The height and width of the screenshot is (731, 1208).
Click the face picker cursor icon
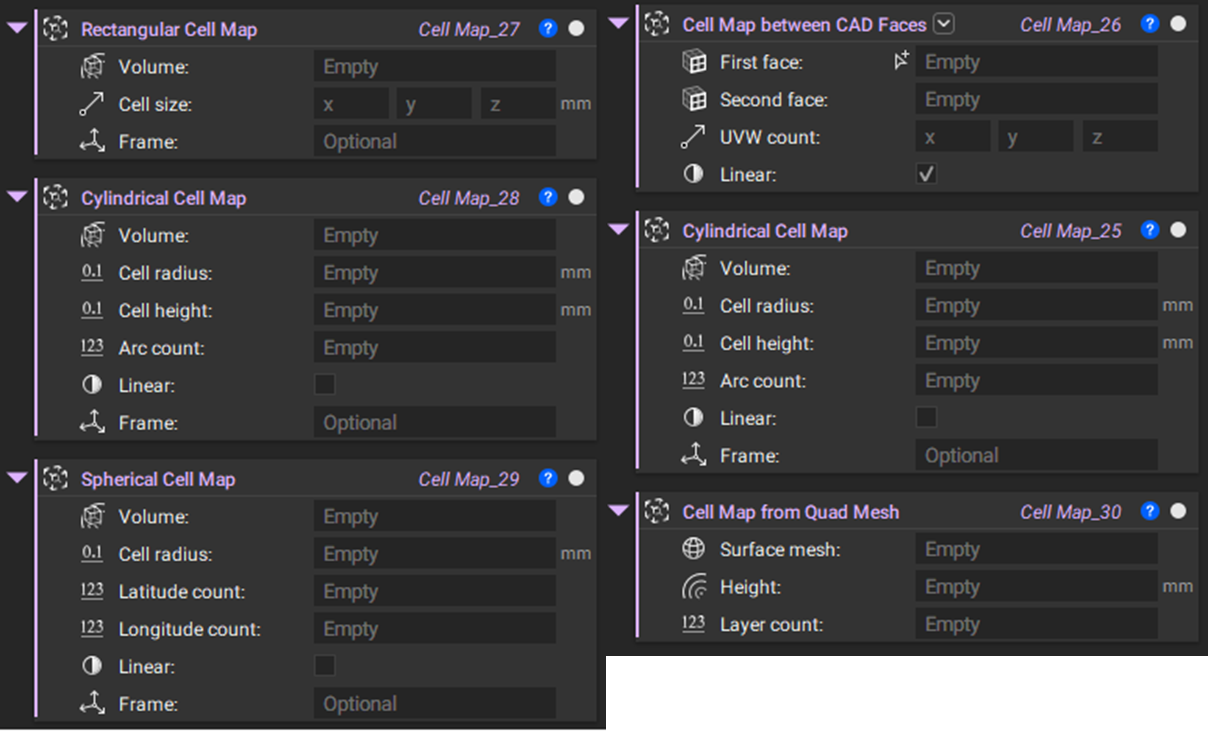click(901, 62)
